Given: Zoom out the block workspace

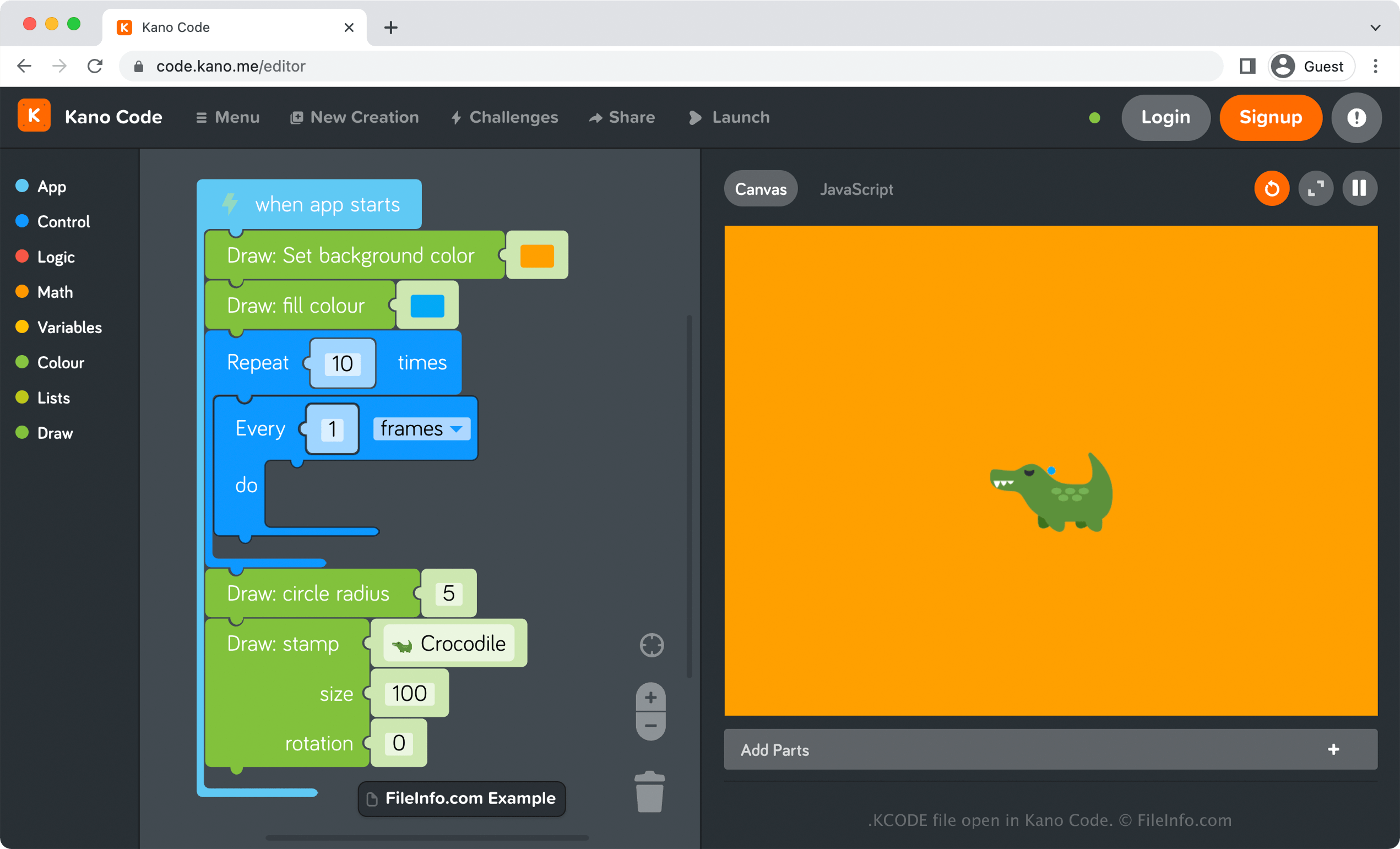Looking at the screenshot, I should [x=650, y=726].
